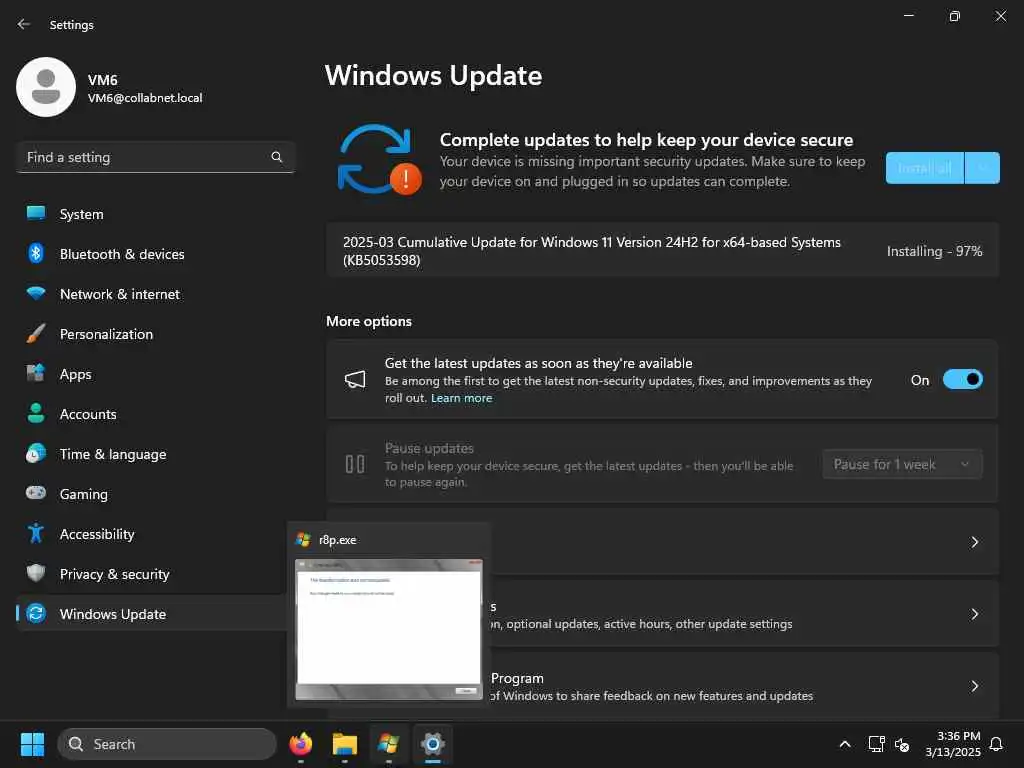Click the Accessibility figure icon
Screen dimensions: 1024x768
coord(36,533)
